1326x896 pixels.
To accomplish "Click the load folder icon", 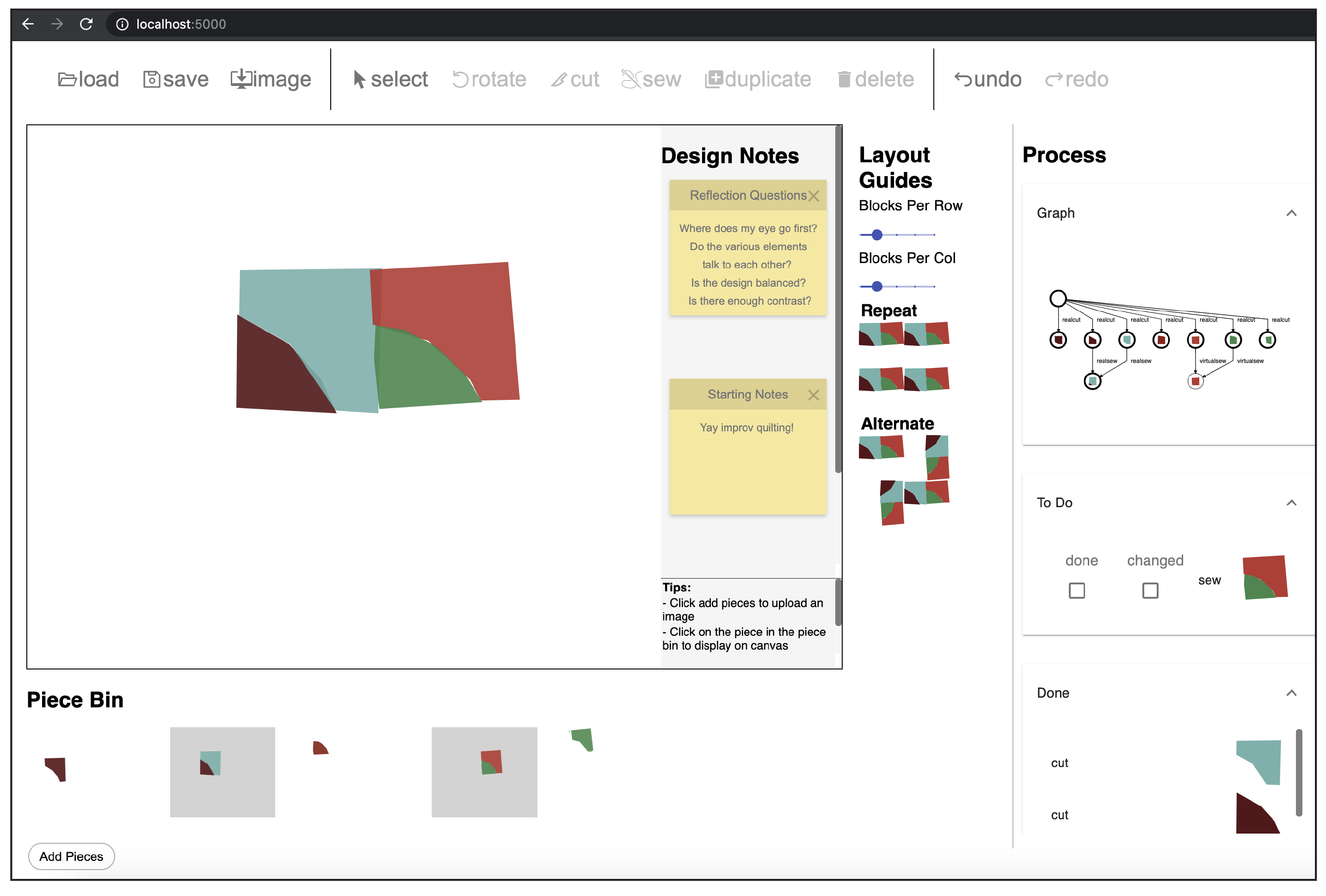I will 67,79.
